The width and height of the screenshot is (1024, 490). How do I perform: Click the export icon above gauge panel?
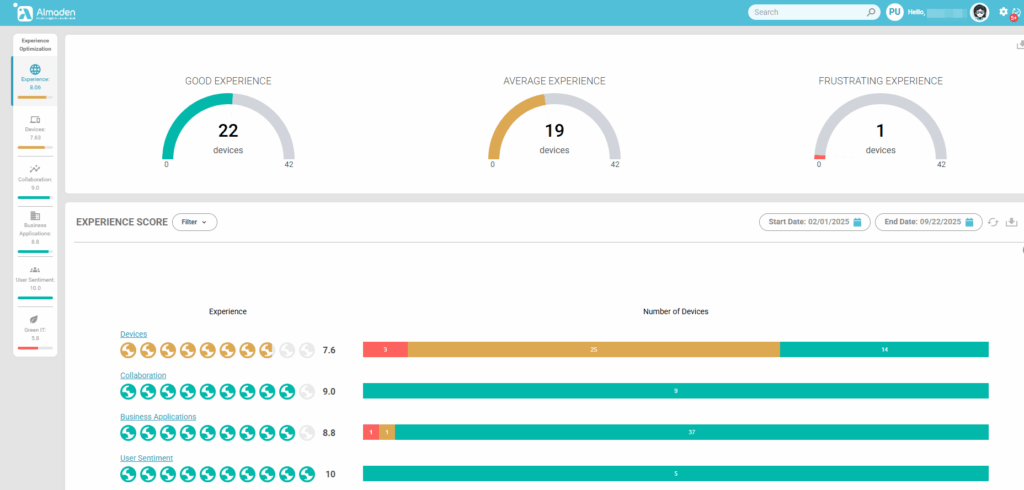[x=1020, y=45]
